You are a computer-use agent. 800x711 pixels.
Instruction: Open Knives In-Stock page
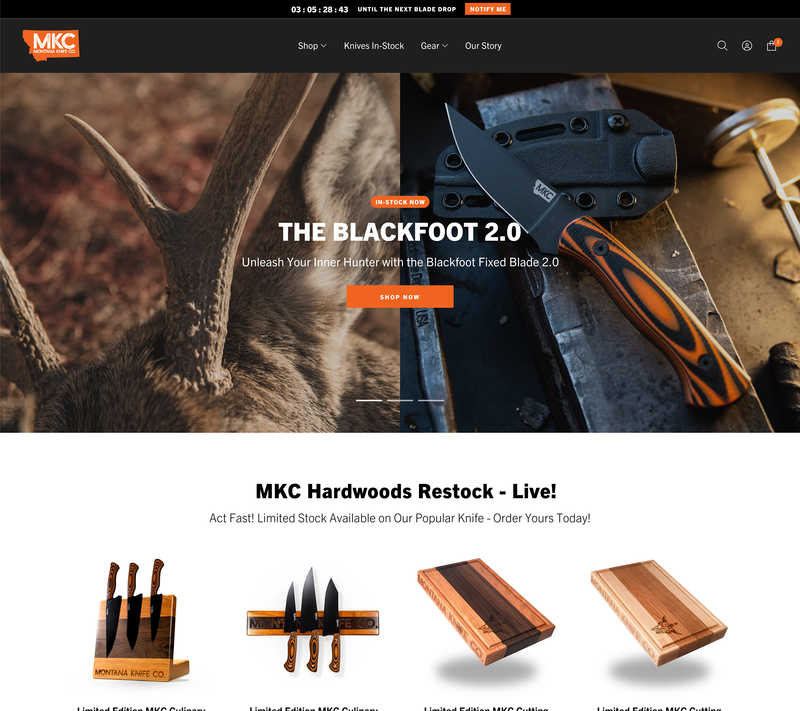[x=373, y=46]
